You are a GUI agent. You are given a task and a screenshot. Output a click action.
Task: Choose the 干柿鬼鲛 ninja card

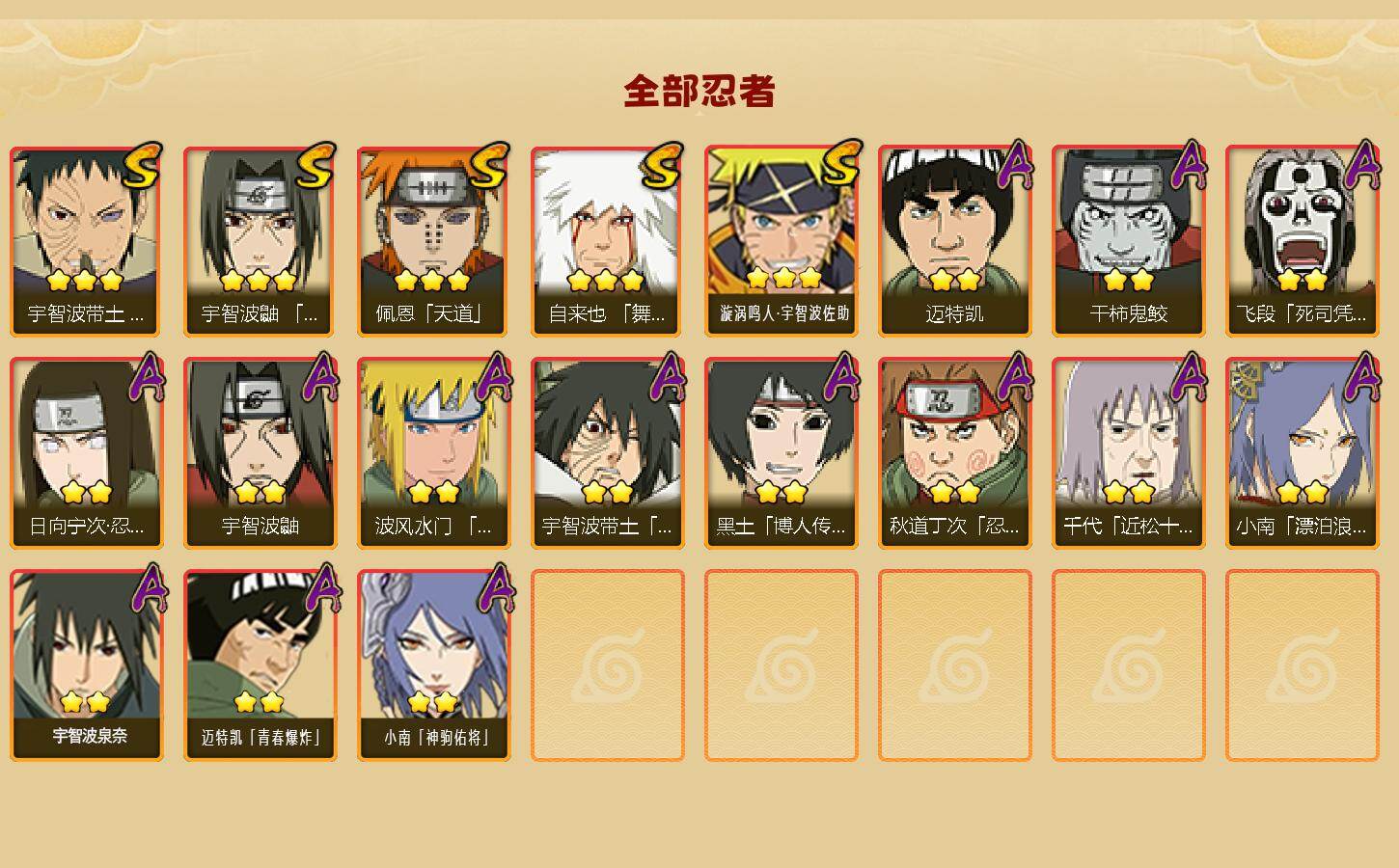(x=1129, y=241)
